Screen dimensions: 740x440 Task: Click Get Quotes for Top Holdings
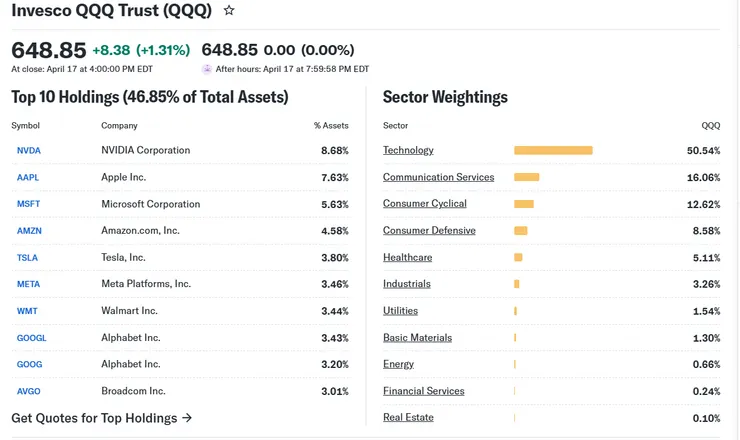pyautogui.click(x=101, y=418)
